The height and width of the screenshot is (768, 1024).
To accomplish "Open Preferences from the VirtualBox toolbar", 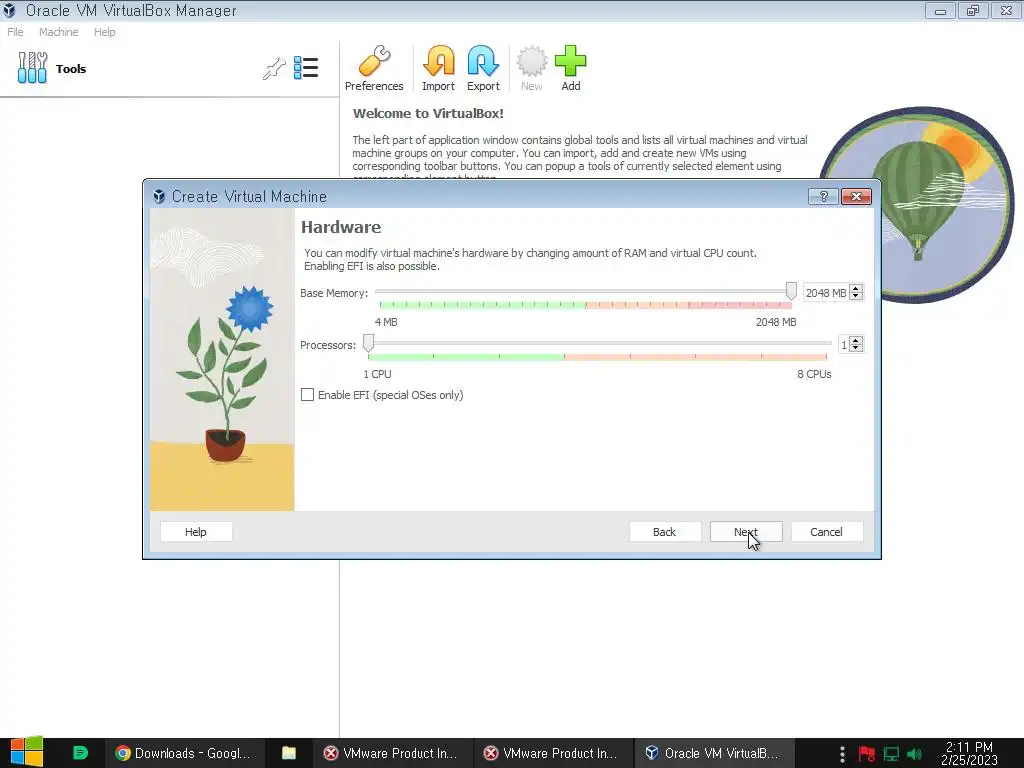I will tap(374, 69).
